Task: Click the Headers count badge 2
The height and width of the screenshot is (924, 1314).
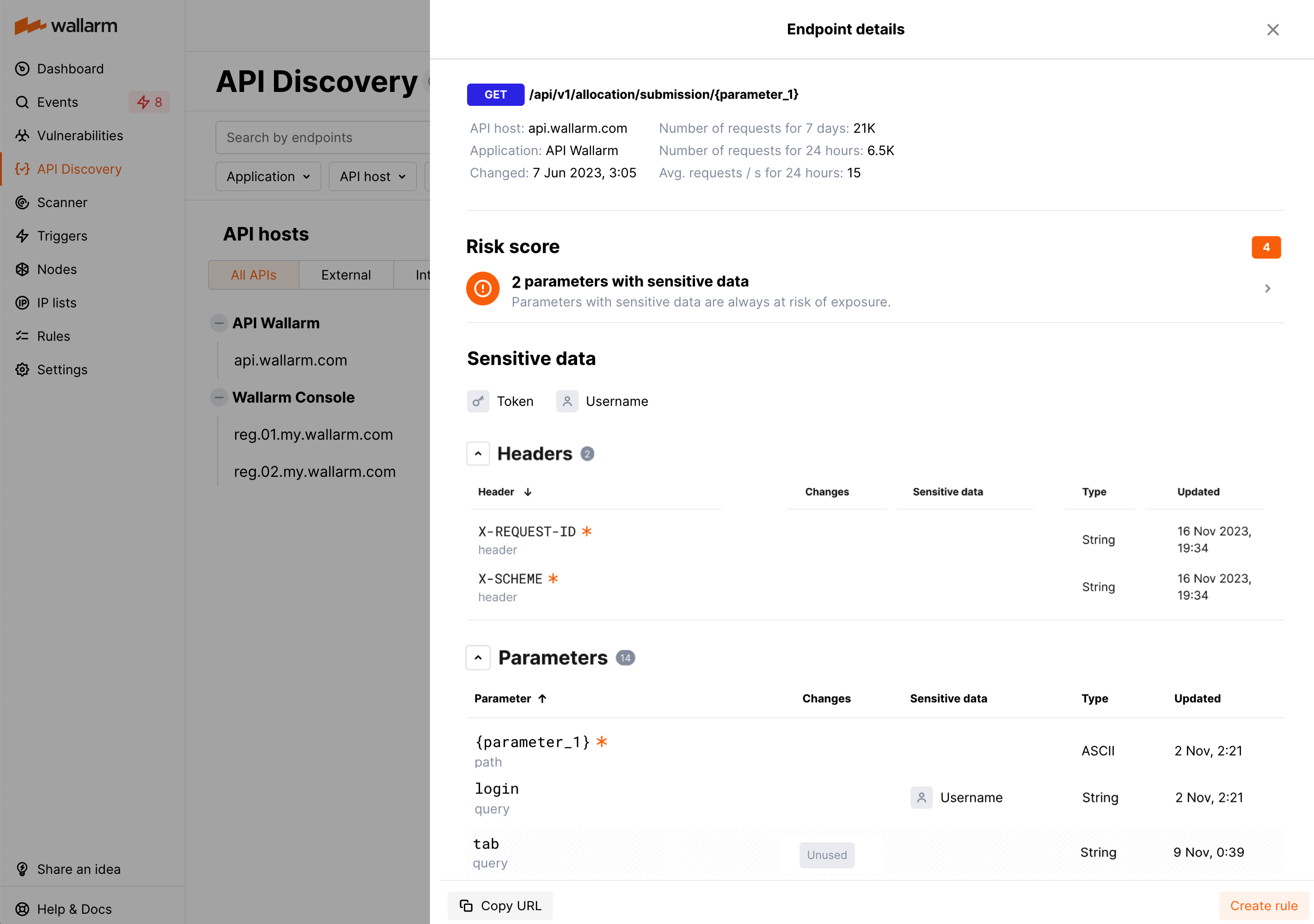Action: click(587, 454)
